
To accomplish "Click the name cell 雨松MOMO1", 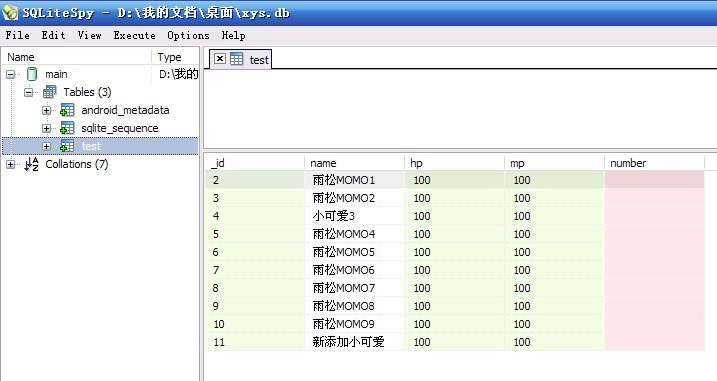I will [x=355, y=180].
